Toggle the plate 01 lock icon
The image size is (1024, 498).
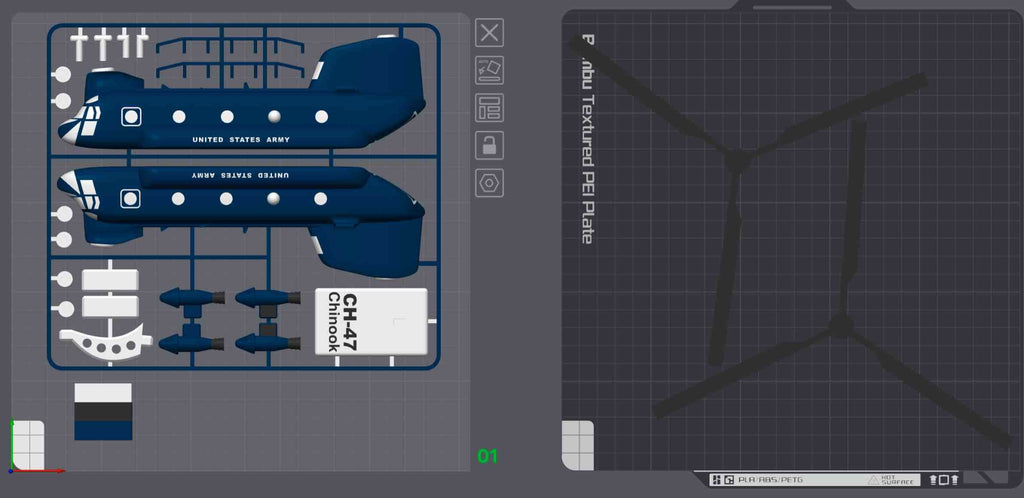click(489, 145)
